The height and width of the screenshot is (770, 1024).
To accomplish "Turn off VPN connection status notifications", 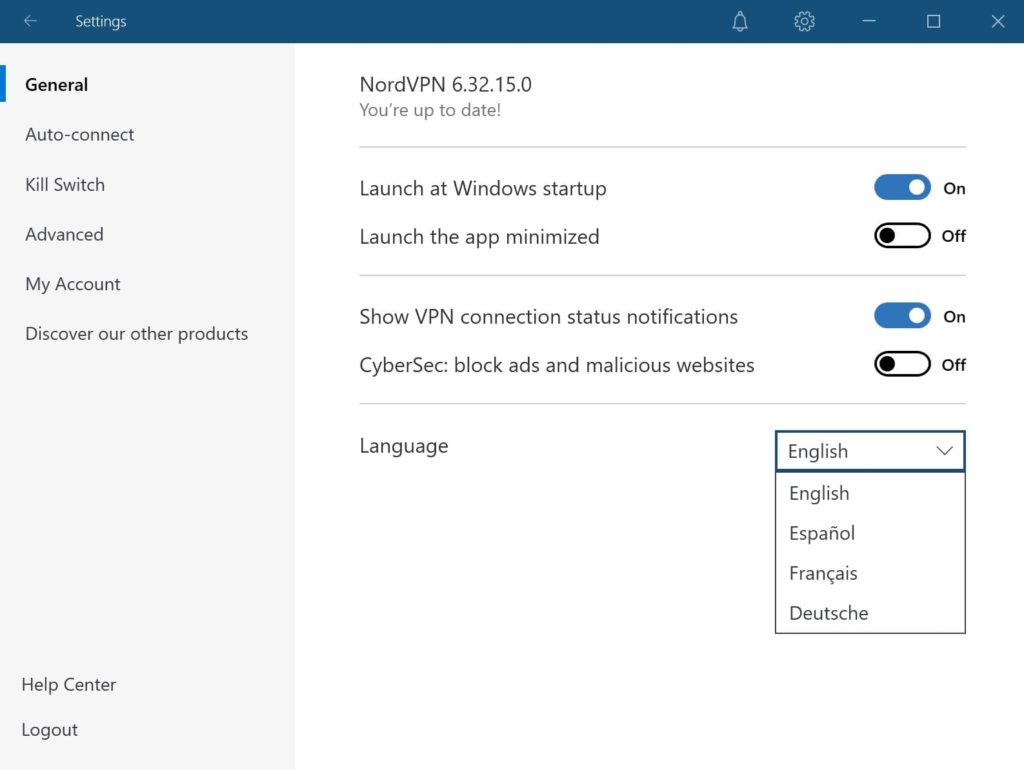I will [902, 316].
